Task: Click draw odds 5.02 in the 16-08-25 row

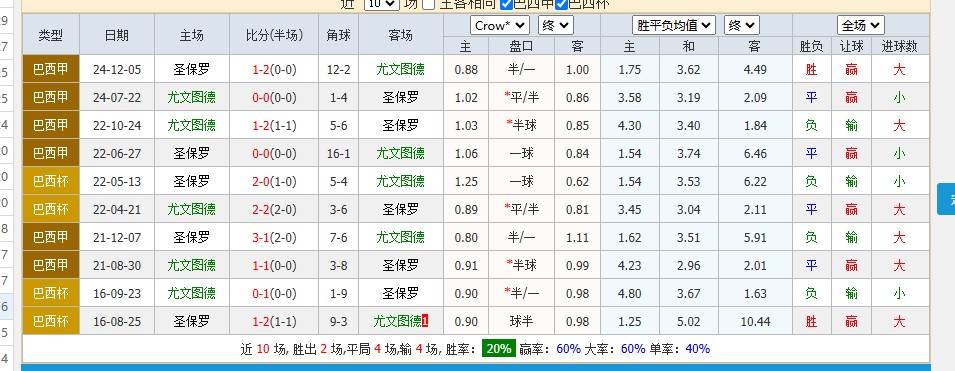Action: [x=688, y=322]
